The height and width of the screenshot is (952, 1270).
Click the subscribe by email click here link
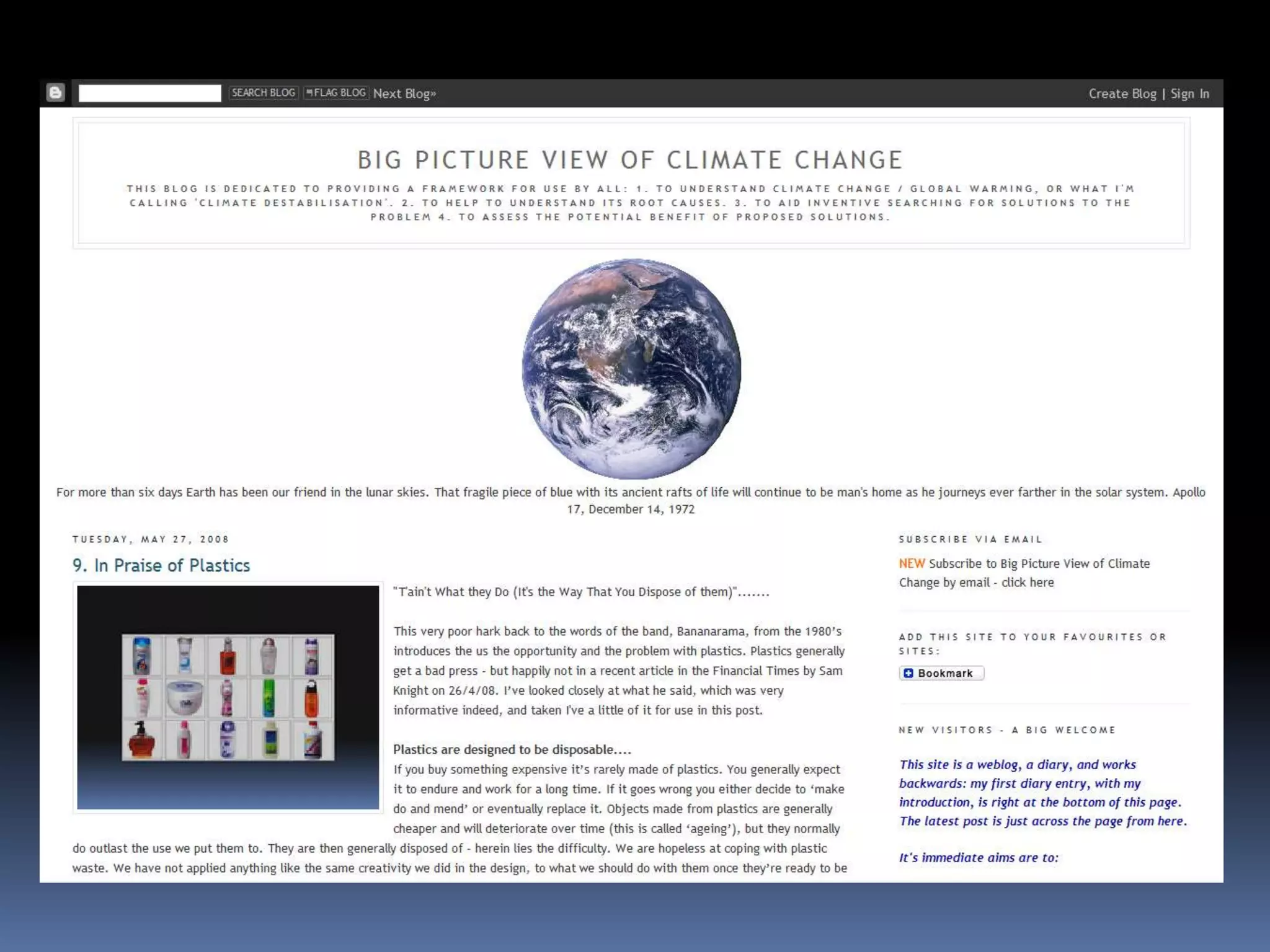pyautogui.click(x=1028, y=582)
